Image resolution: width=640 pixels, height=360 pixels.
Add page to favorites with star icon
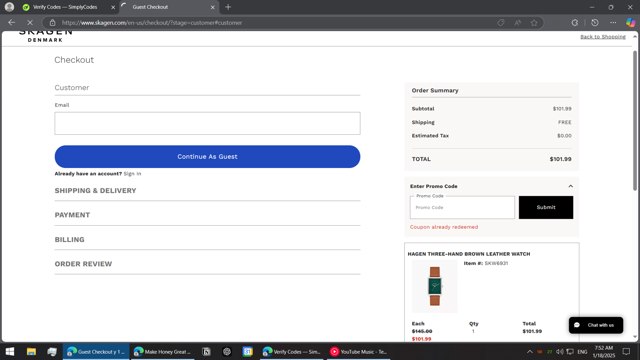pyautogui.click(x=534, y=23)
